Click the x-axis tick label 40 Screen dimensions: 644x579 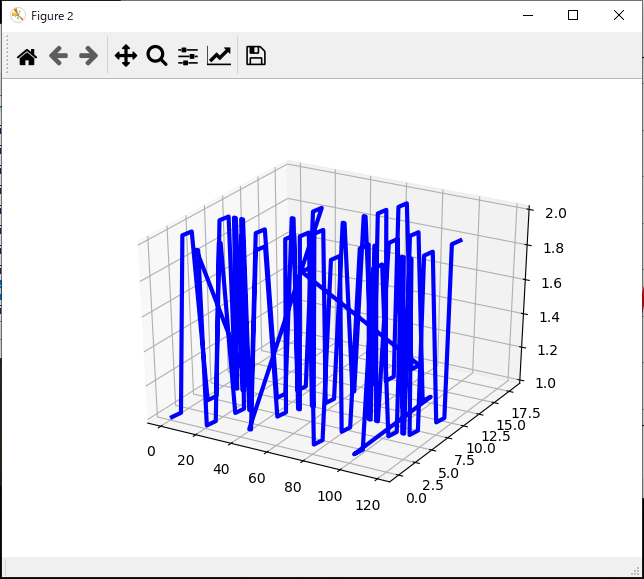pos(221,469)
